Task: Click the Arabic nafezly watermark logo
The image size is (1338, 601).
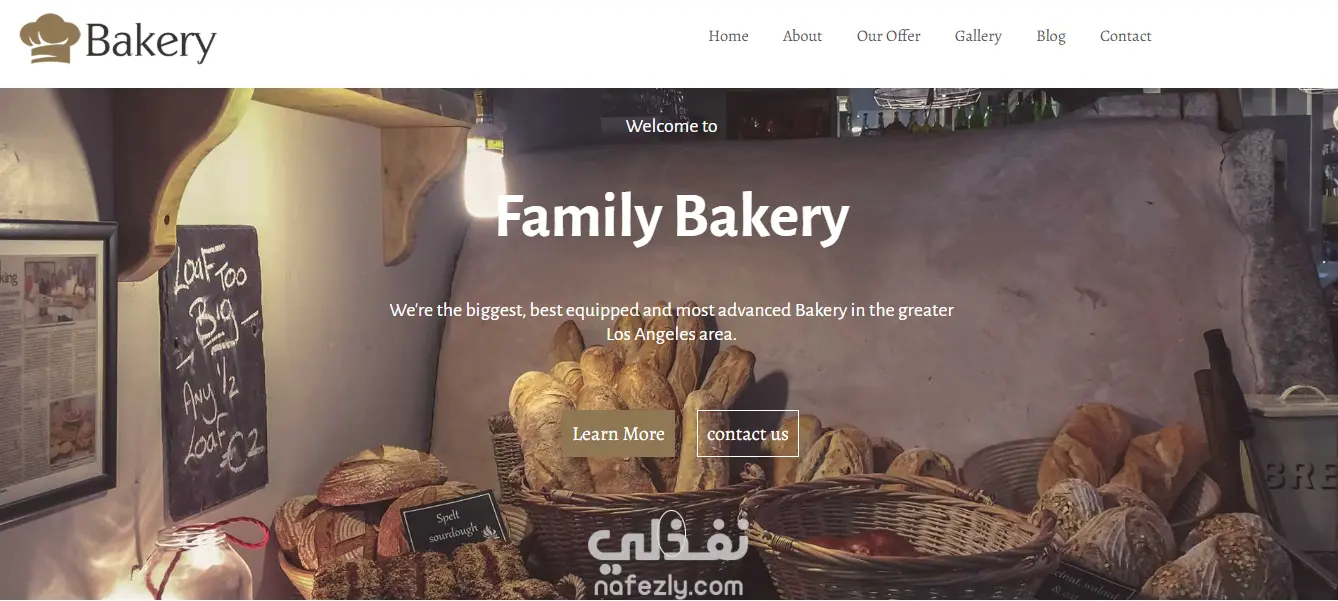Action: coord(669,545)
